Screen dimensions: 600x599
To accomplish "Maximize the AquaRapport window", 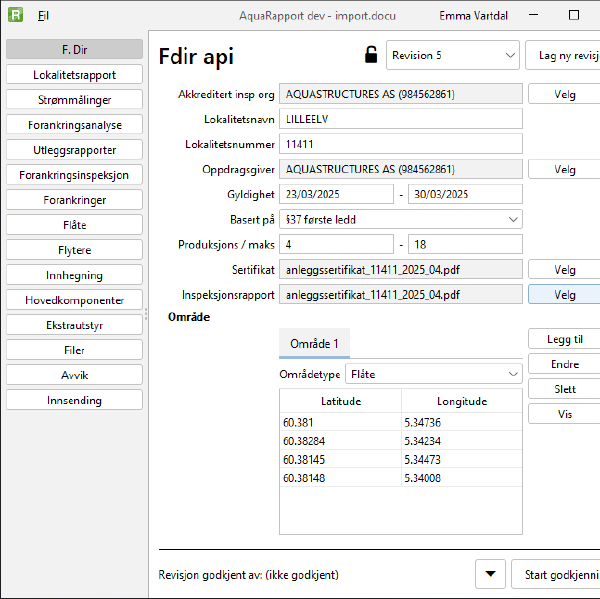I will click(574, 16).
